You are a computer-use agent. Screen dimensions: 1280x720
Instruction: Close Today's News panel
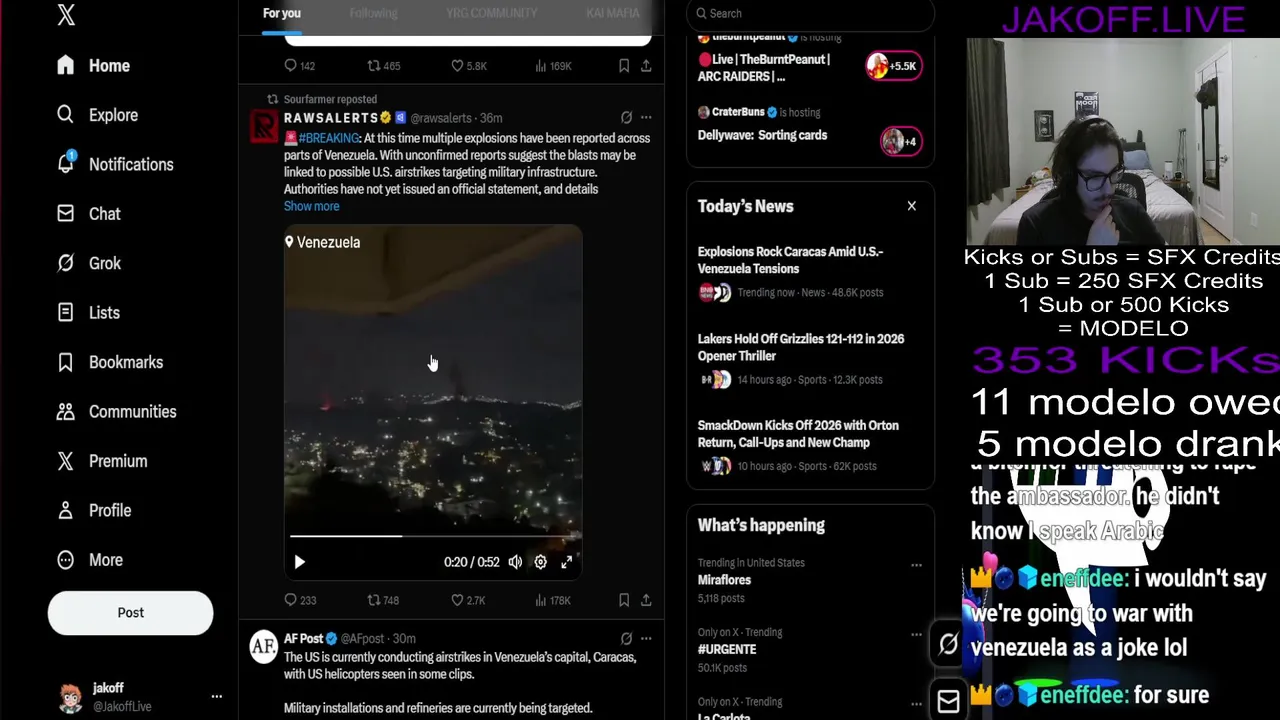[911, 206]
